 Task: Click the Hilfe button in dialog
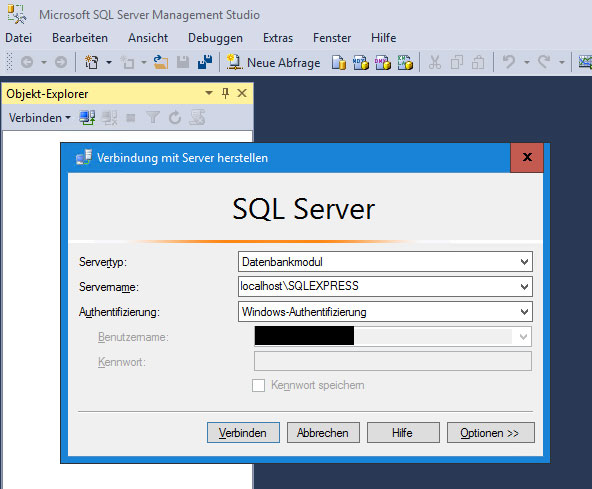(x=403, y=433)
